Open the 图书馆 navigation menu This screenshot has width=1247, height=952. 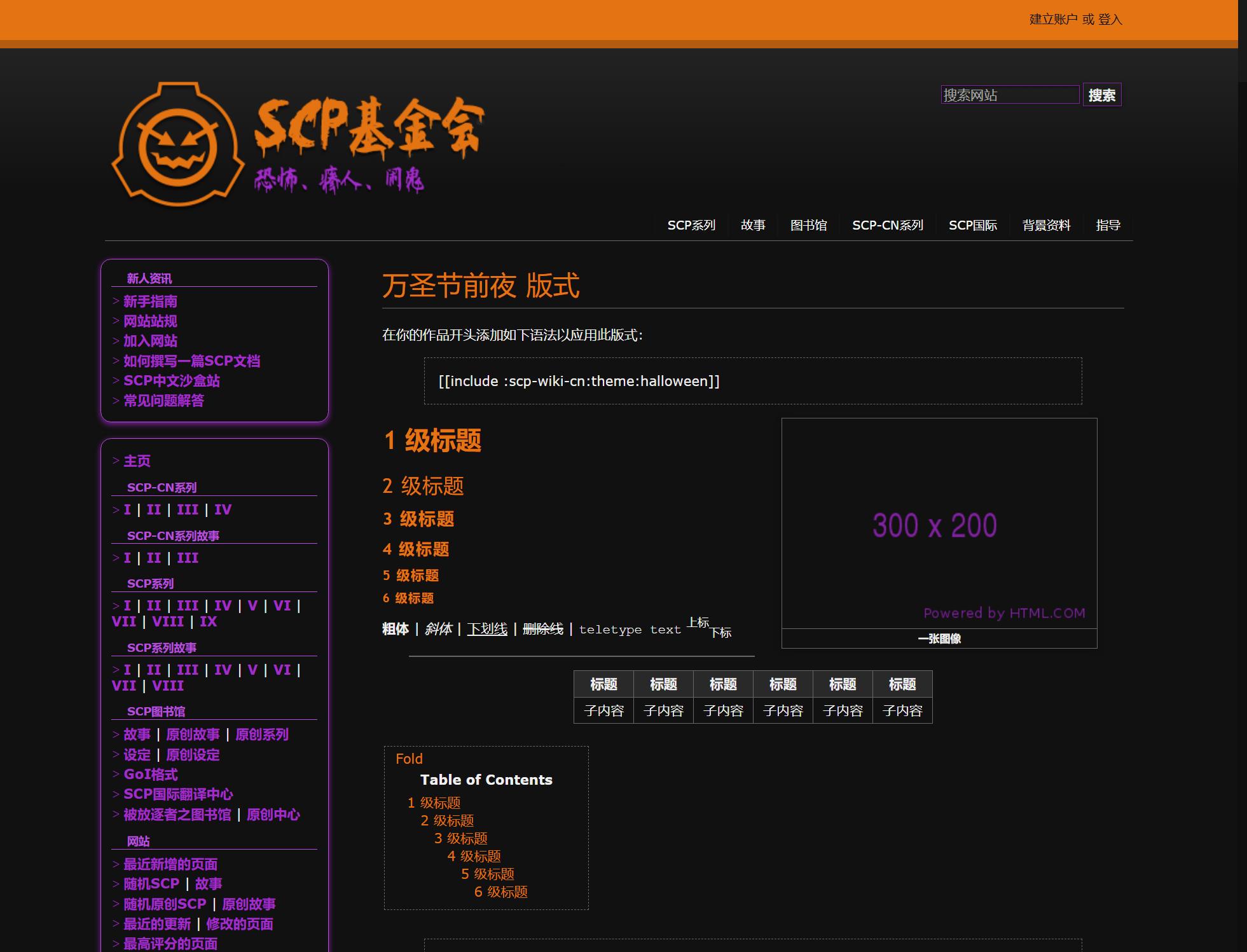808,225
